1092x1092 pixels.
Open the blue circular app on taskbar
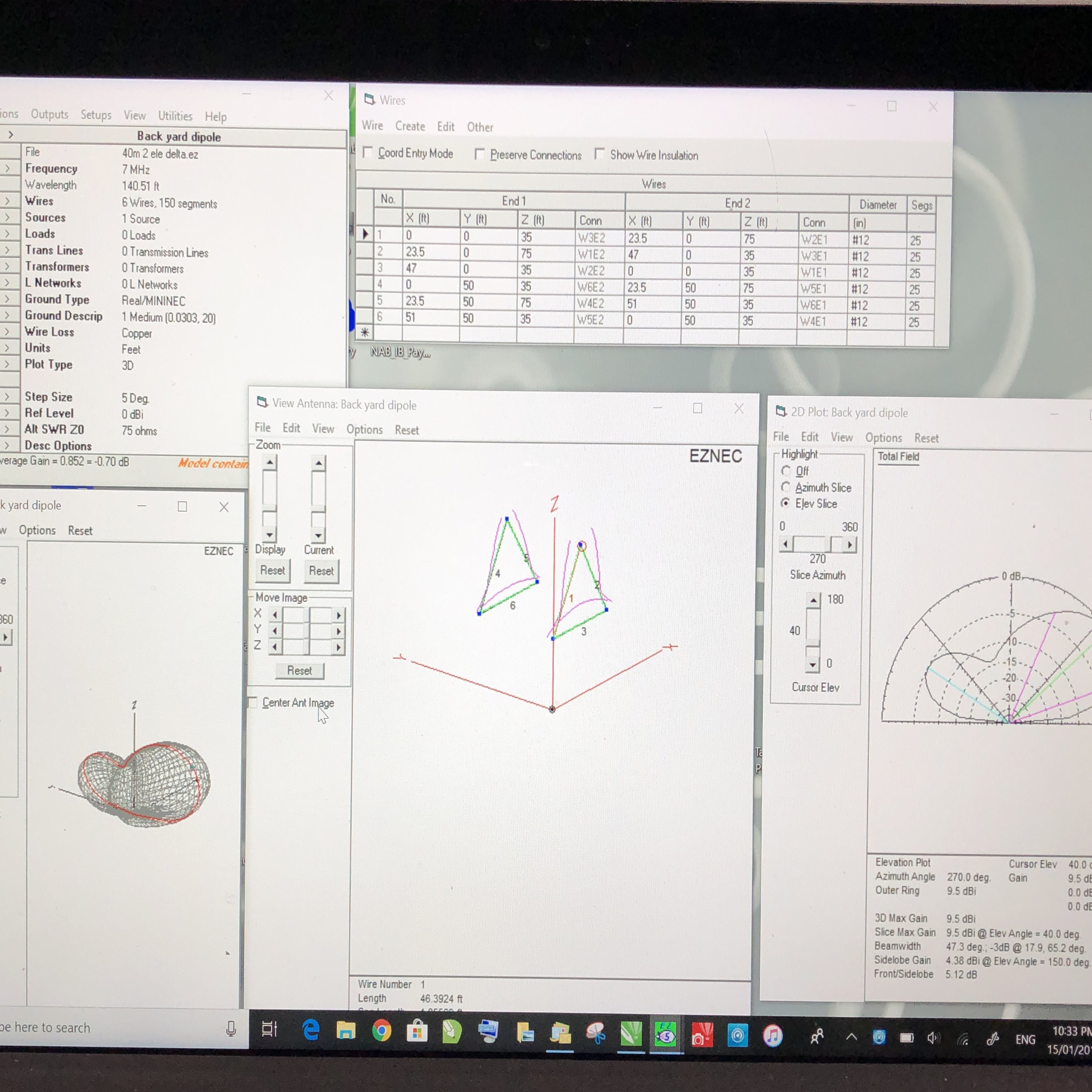(737, 1036)
